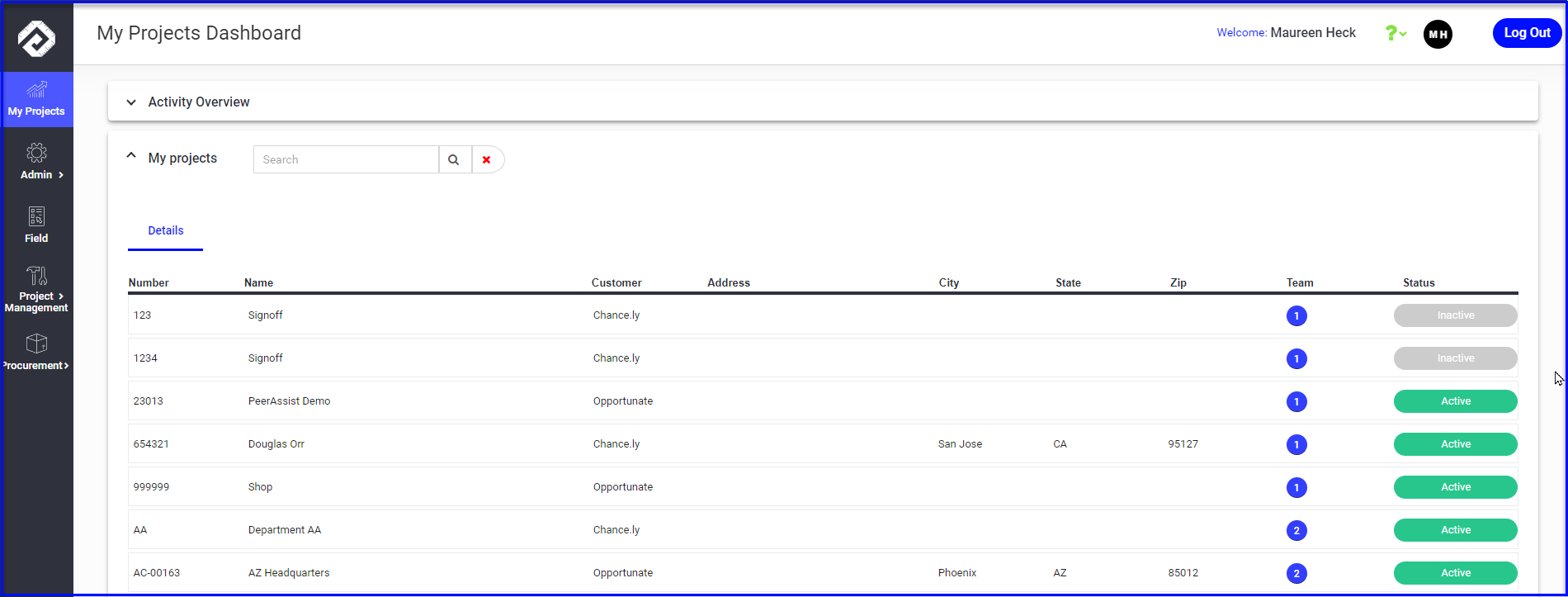The height and width of the screenshot is (597, 1568).
Task: Click team badge for project 123
Action: [1296, 315]
